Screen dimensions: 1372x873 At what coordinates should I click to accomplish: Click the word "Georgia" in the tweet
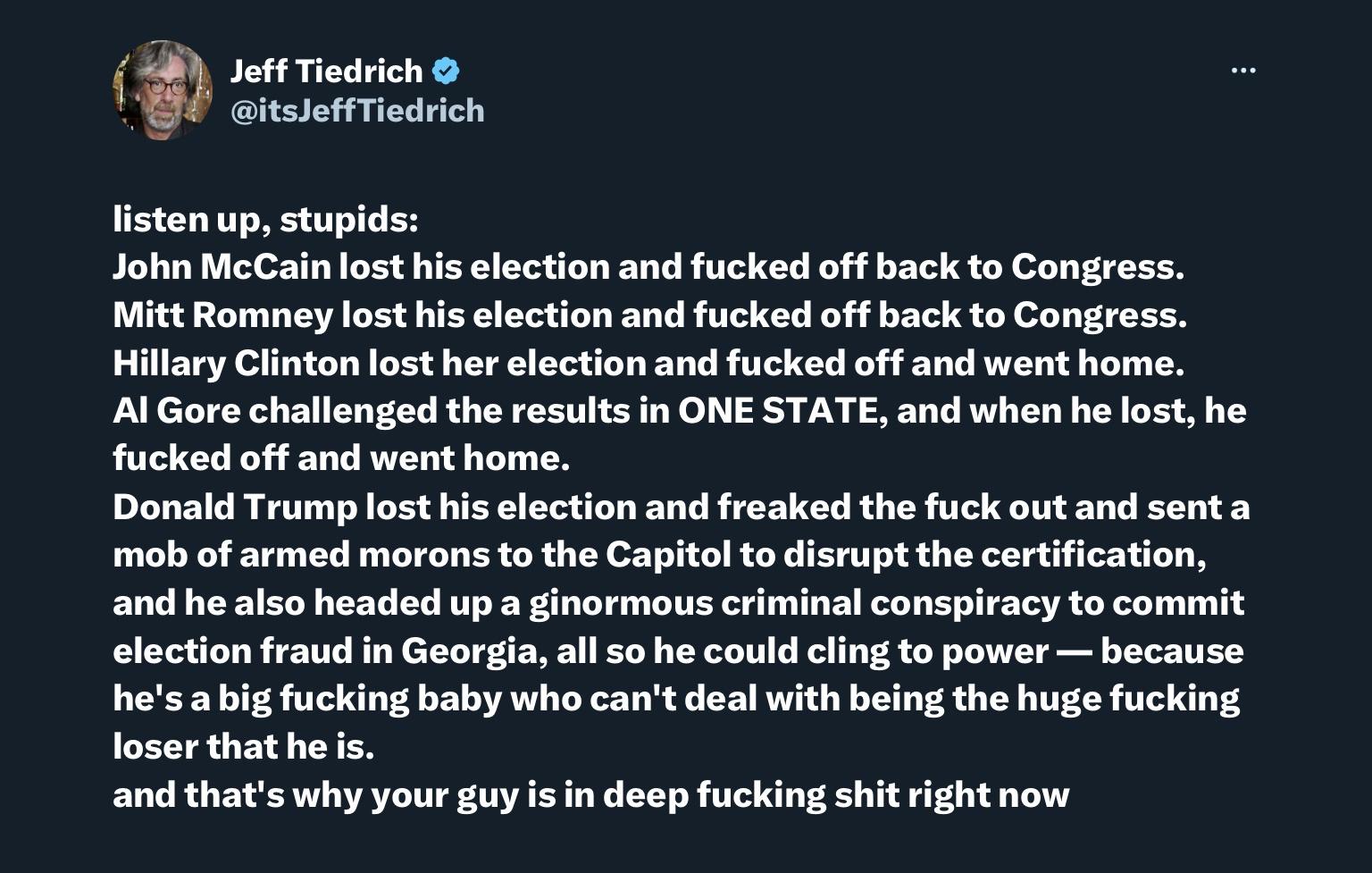point(469,651)
